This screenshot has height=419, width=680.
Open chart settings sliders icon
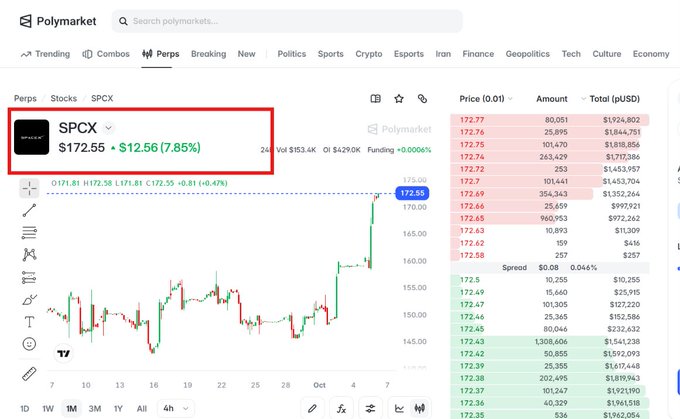pyautogui.click(x=370, y=408)
